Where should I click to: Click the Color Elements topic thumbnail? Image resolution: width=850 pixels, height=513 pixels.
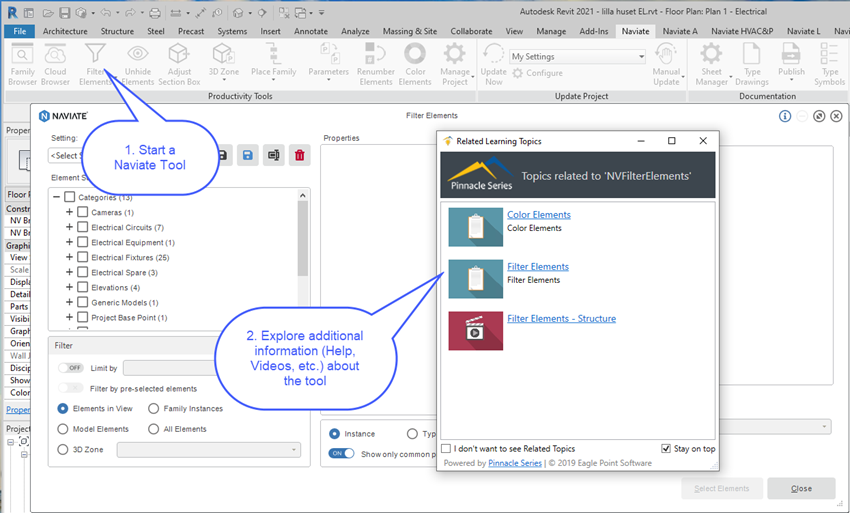(475, 227)
